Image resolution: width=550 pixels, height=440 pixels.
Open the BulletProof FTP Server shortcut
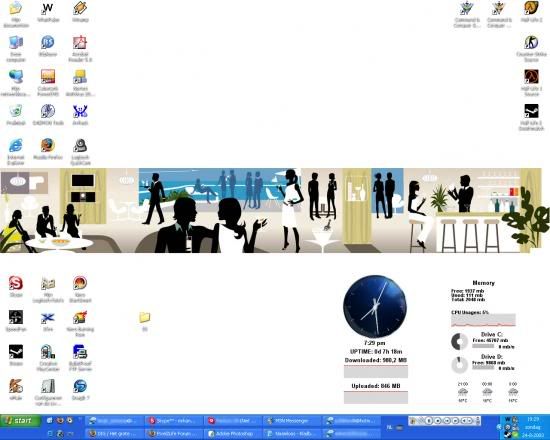(x=80, y=358)
